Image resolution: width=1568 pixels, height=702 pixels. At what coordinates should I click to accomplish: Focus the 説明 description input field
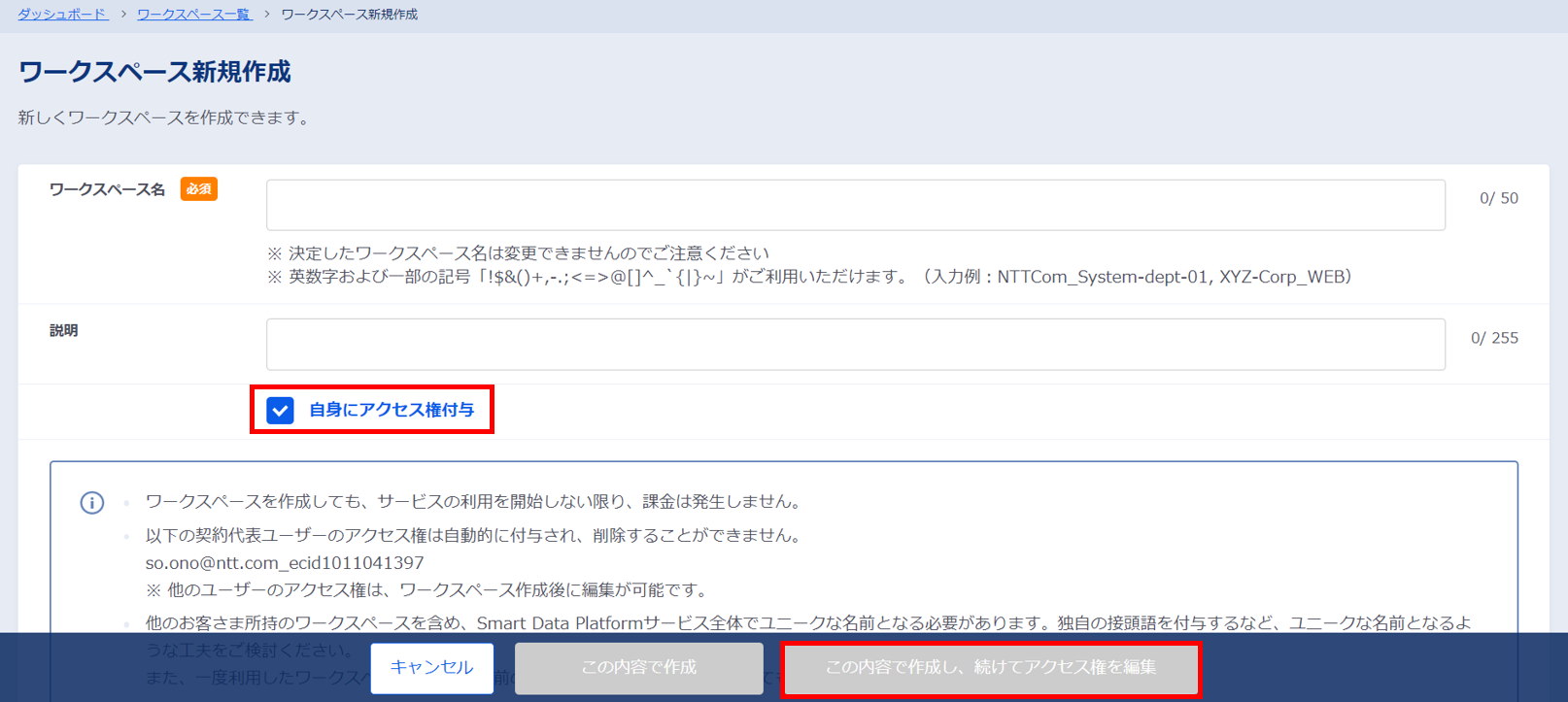pyautogui.click(x=856, y=345)
